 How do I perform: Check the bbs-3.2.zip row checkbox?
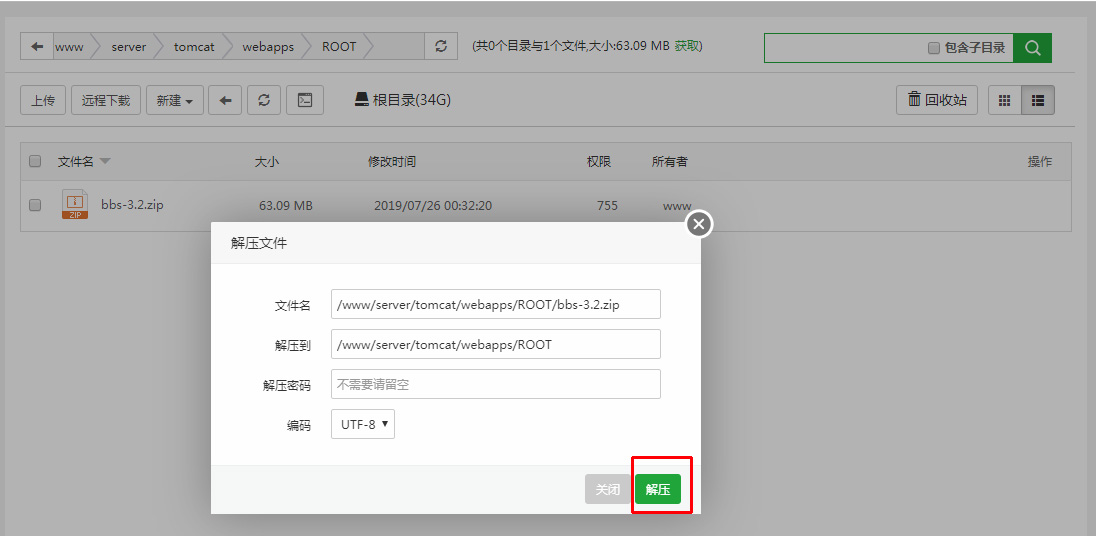point(35,205)
